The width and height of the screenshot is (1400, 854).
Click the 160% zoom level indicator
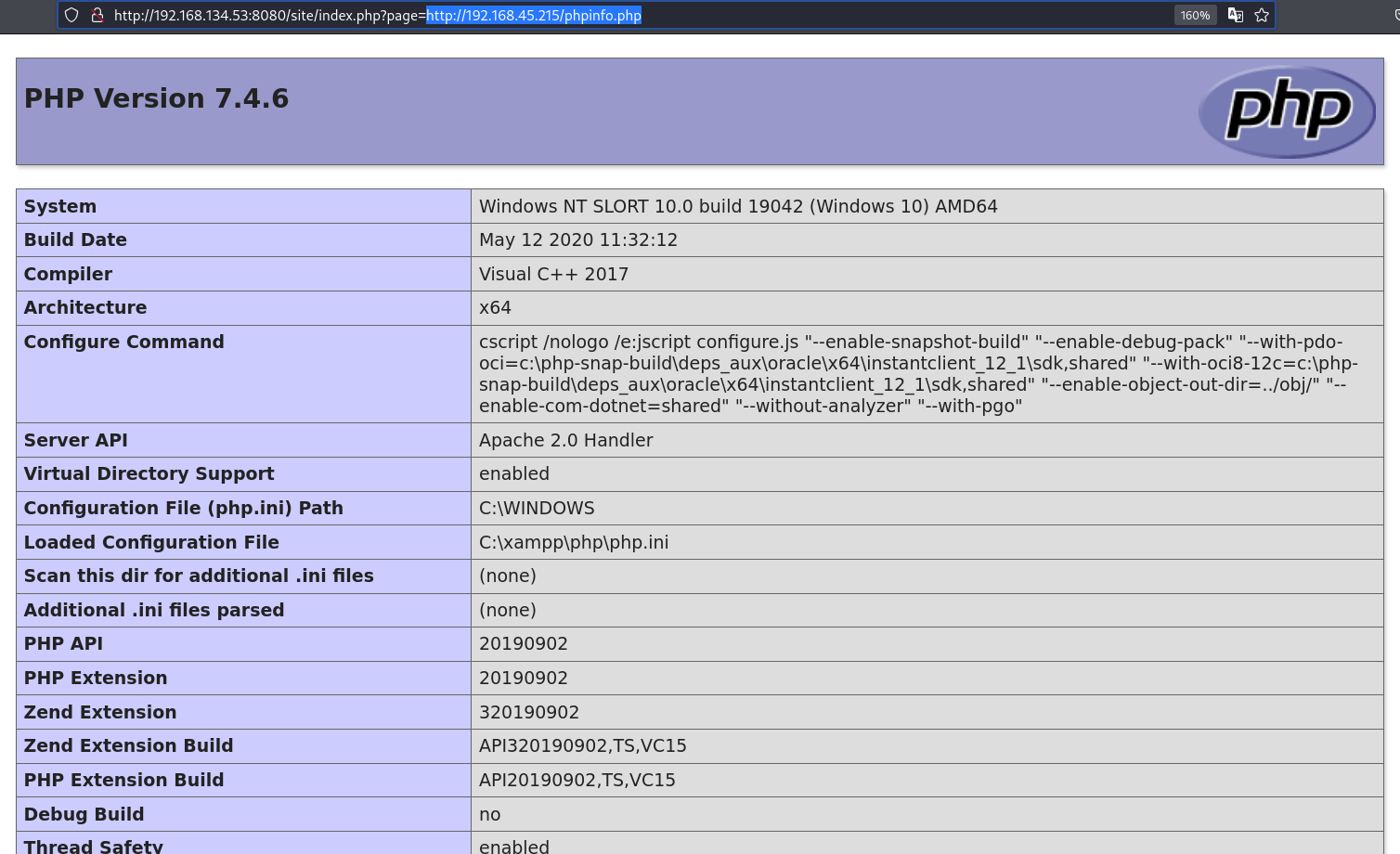[x=1195, y=15]
